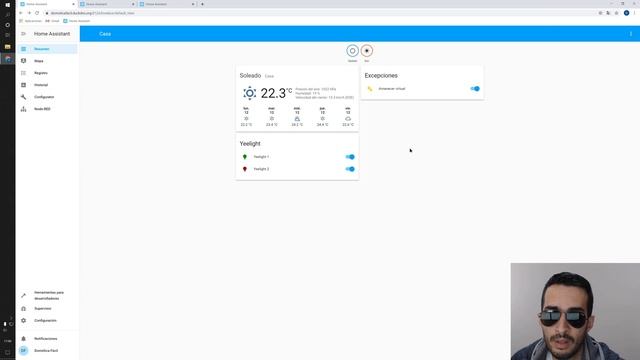
Task: Open the Windows Start menu
Action: tap(7, 4)
